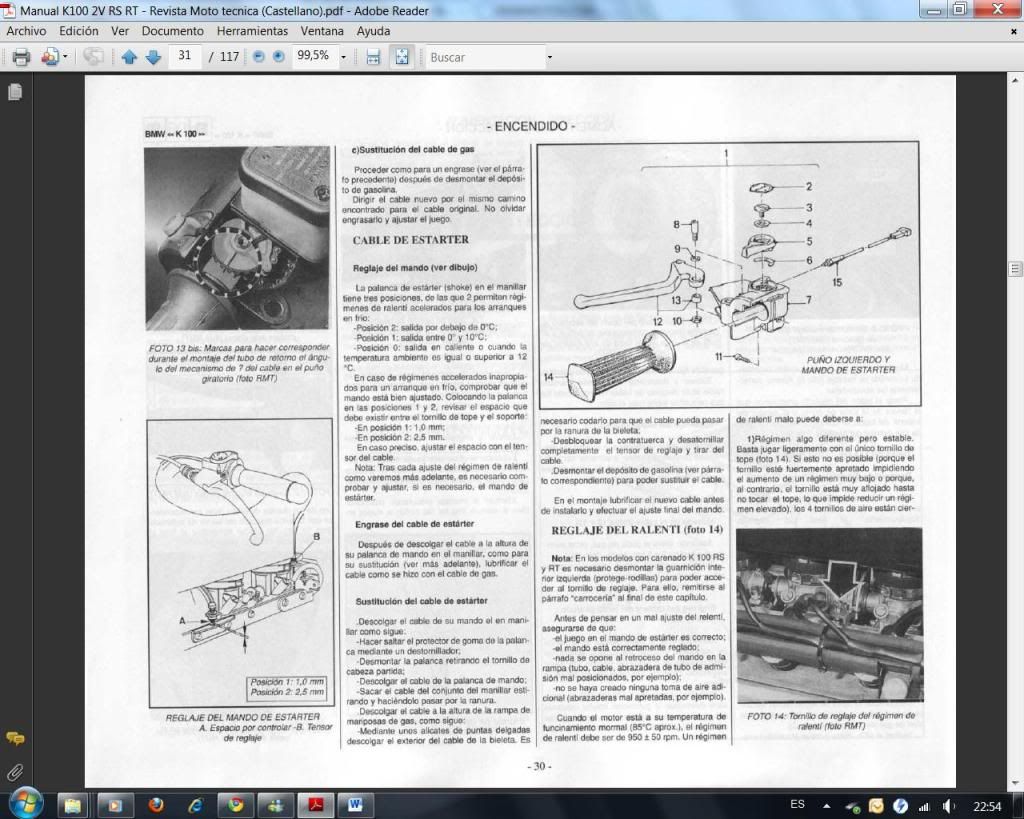The width and height of the screenshot is (1024, 819).
Task: Go to previous page with up arrow
Action: coord(129,57)
